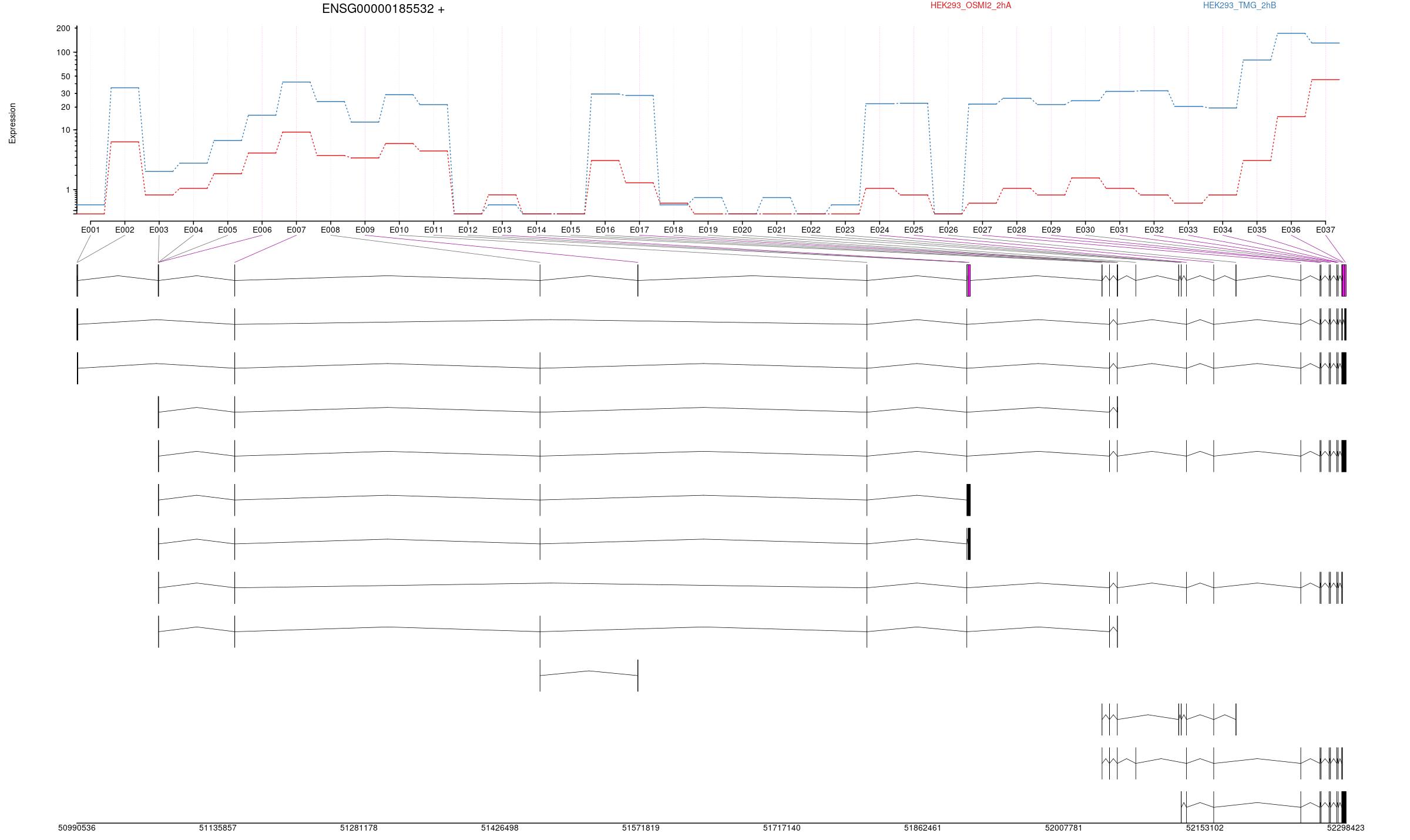The width and height of the screenshot is (1410, 840).
Task: Click exon label E002
Action: pyautogui.click(x=125, y=230)
